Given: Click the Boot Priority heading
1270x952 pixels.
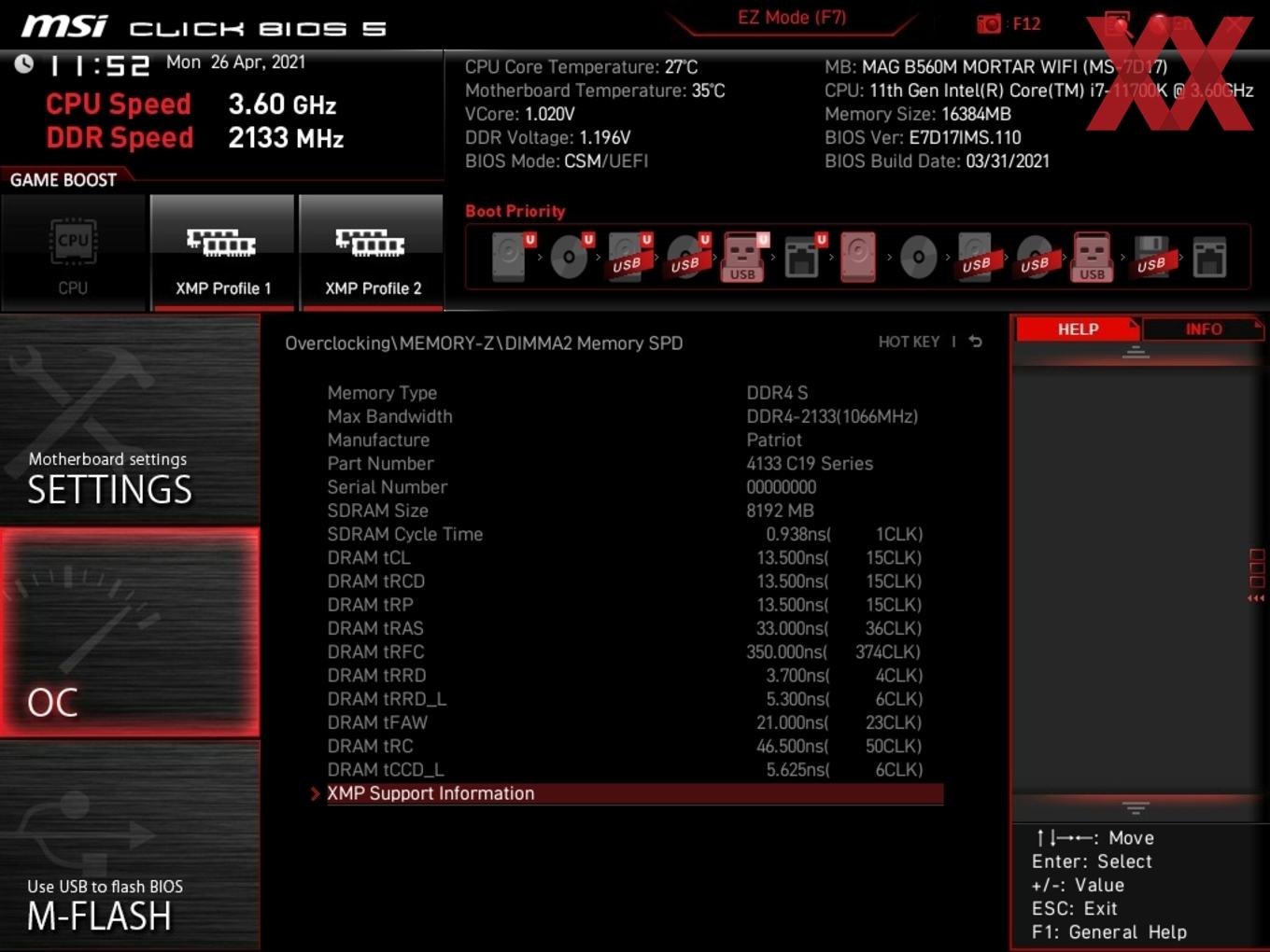Looking at the screenshot, I should point(515,211).
